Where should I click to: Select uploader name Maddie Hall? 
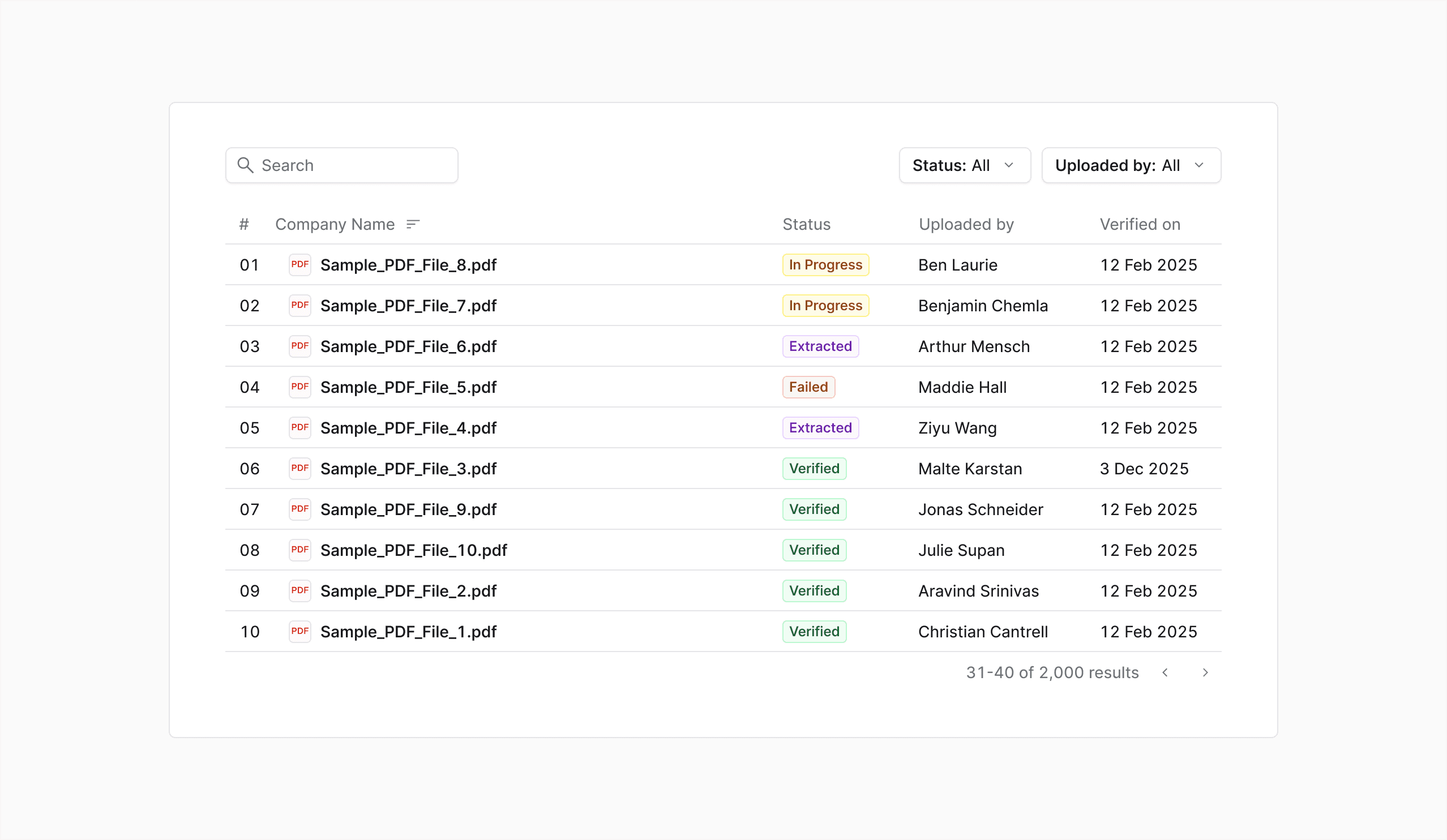coord(962,388)
